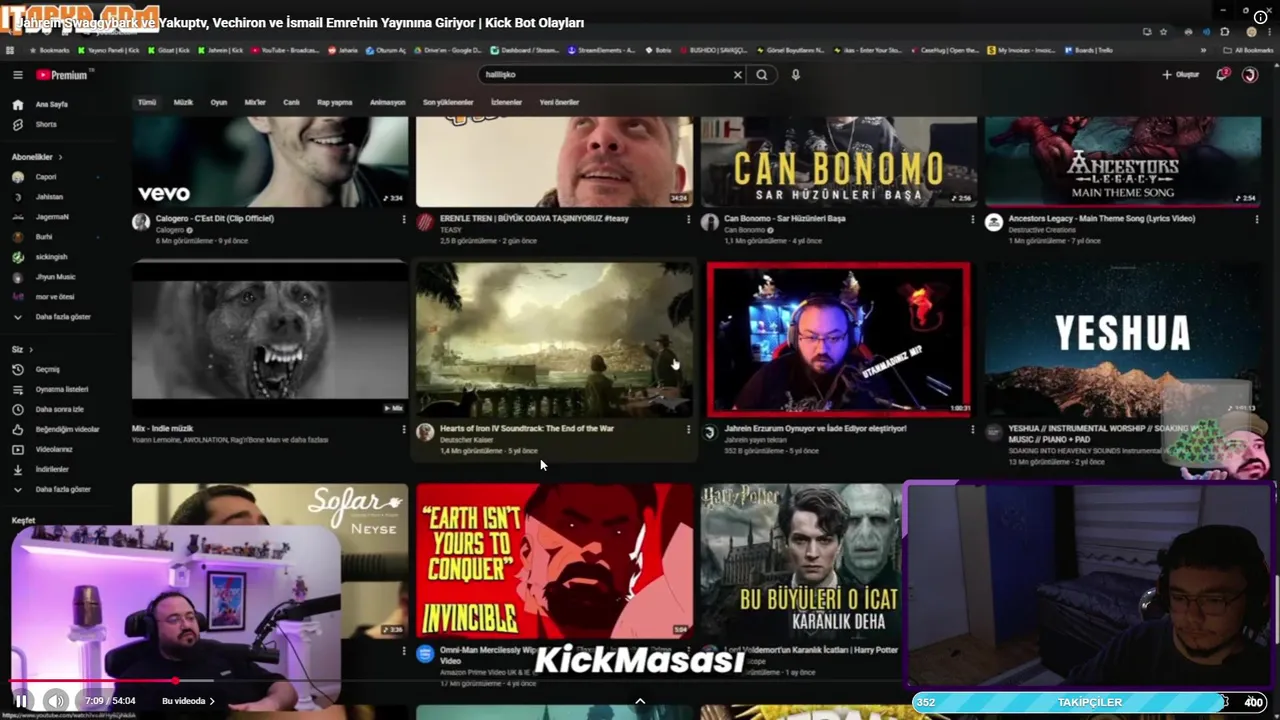Open the Harry Potter Voldemort thumbnail
The height and width of the screenshot is (720, 1280).
[x=801, y=562]
